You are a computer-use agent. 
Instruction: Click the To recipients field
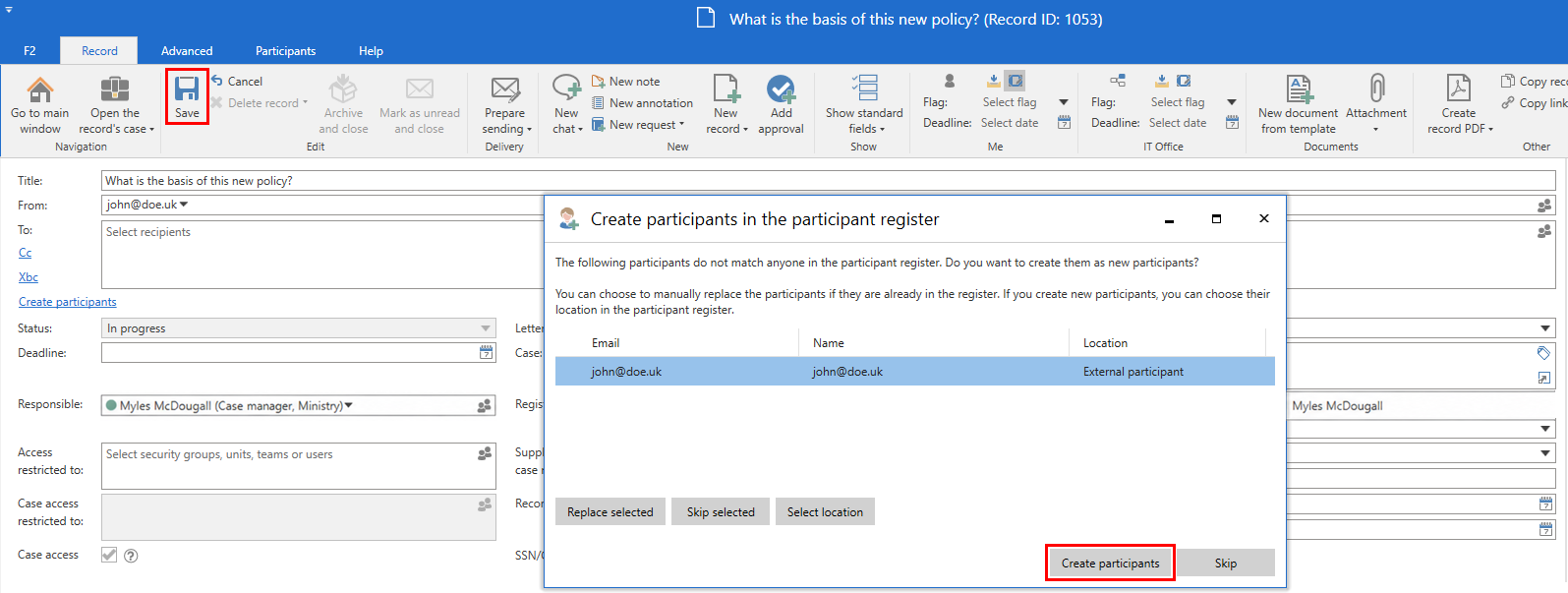pos(322,255)
